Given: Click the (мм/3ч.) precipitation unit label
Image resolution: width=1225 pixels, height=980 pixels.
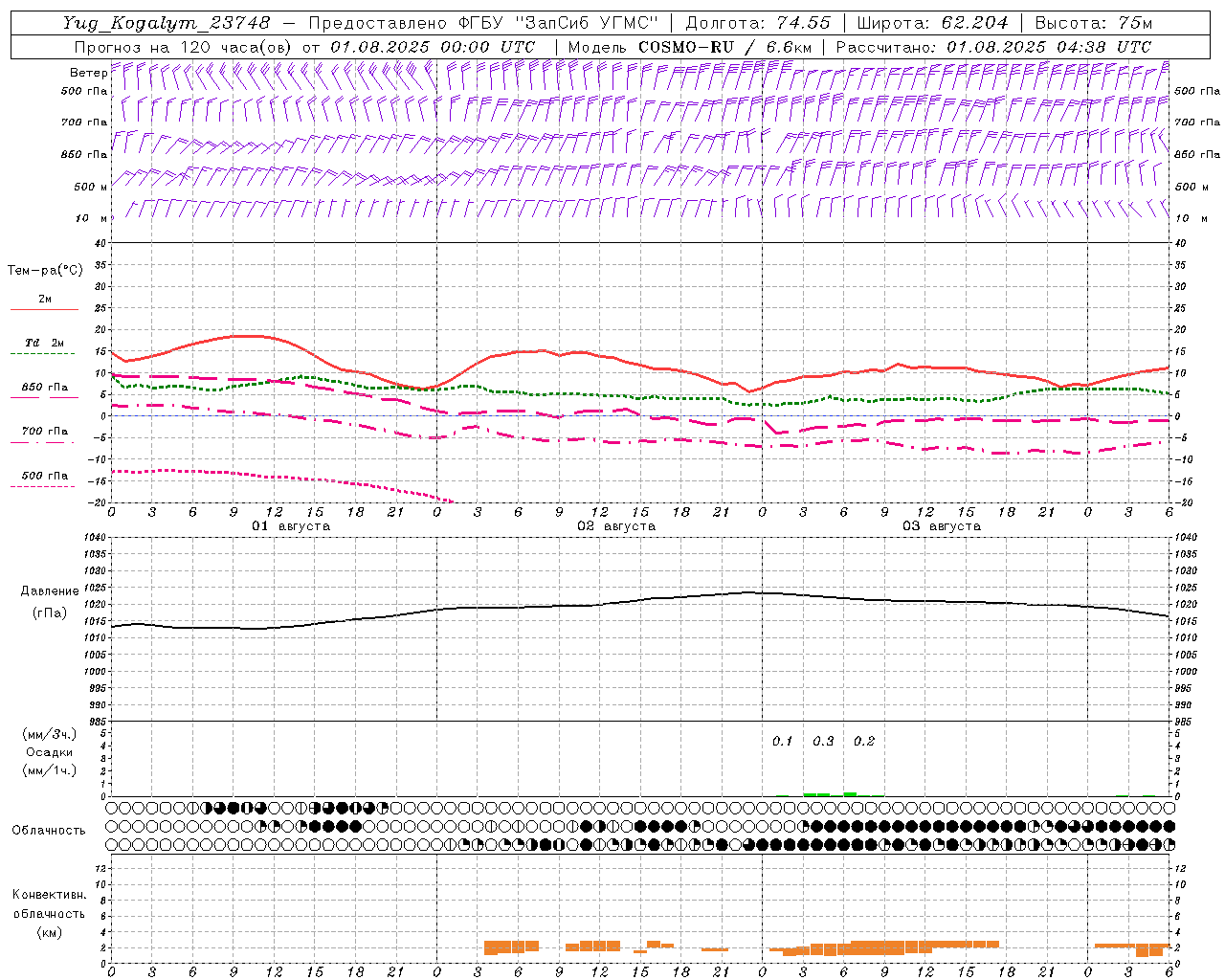Looking at the screenshot, I should [50, 734].
